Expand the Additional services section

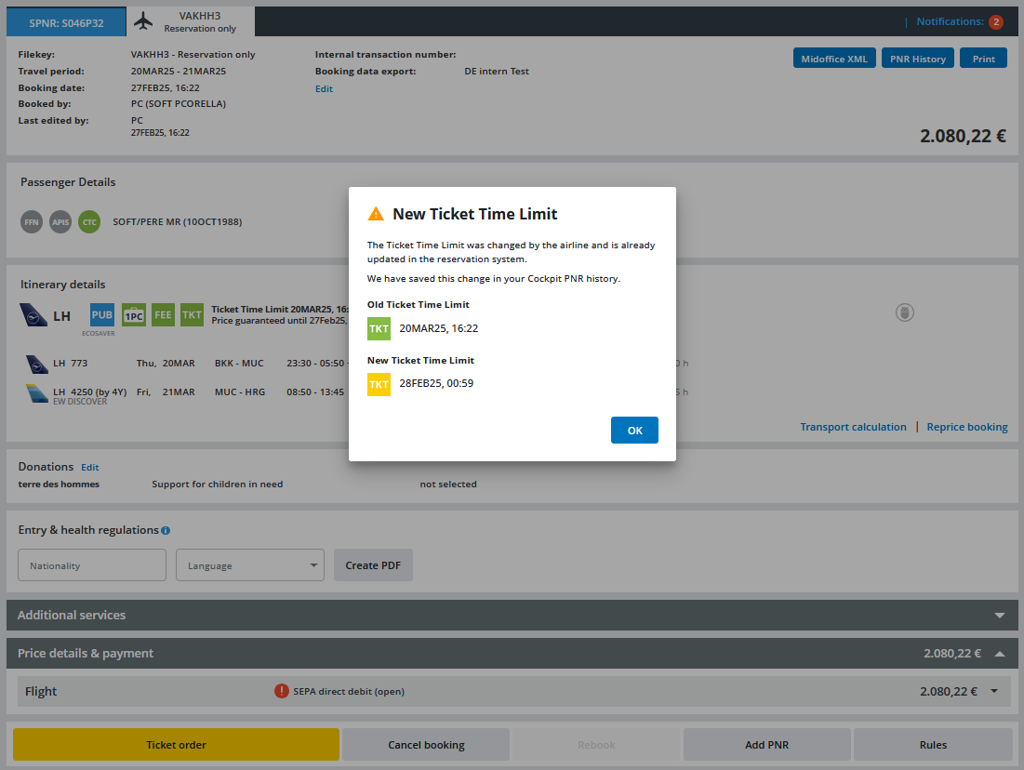(x=999, y=615)
